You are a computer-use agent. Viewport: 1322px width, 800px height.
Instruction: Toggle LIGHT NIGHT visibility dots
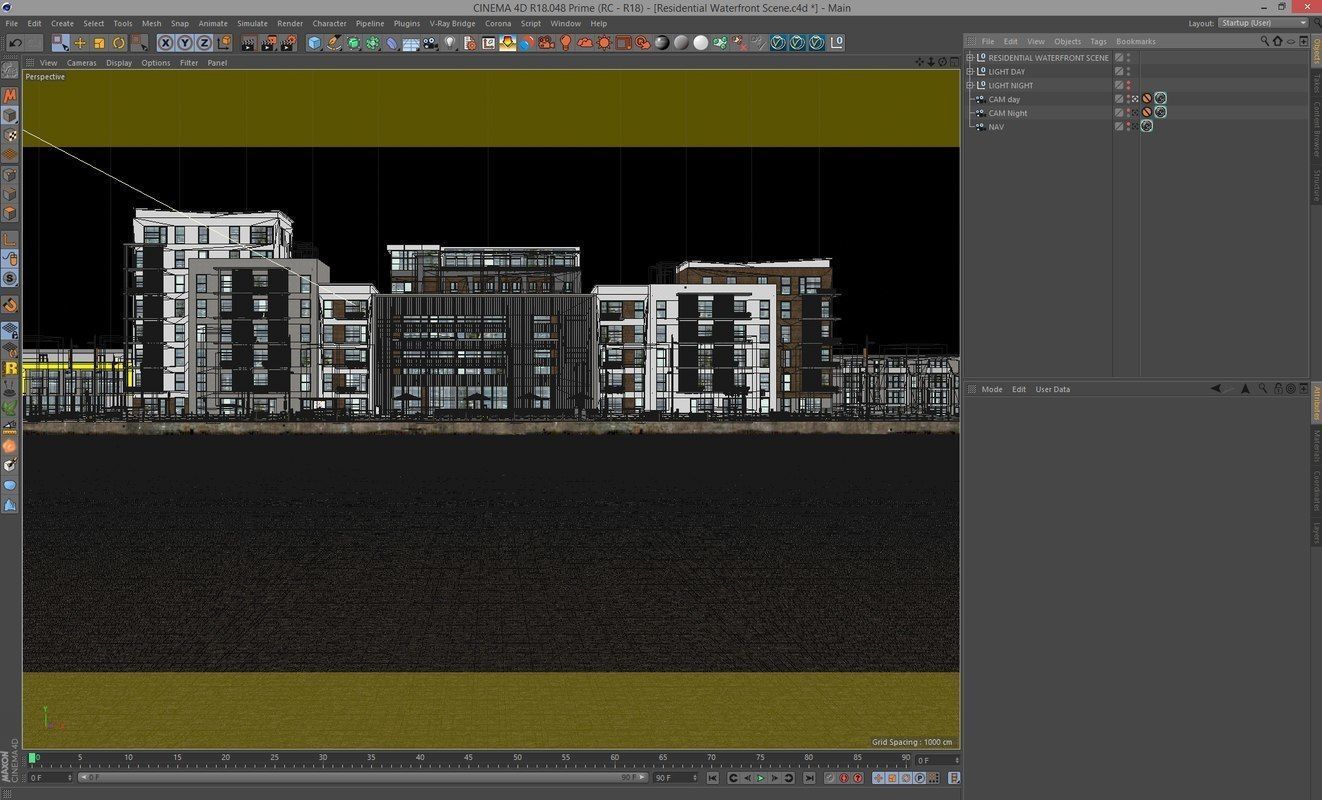[1128, 85]
